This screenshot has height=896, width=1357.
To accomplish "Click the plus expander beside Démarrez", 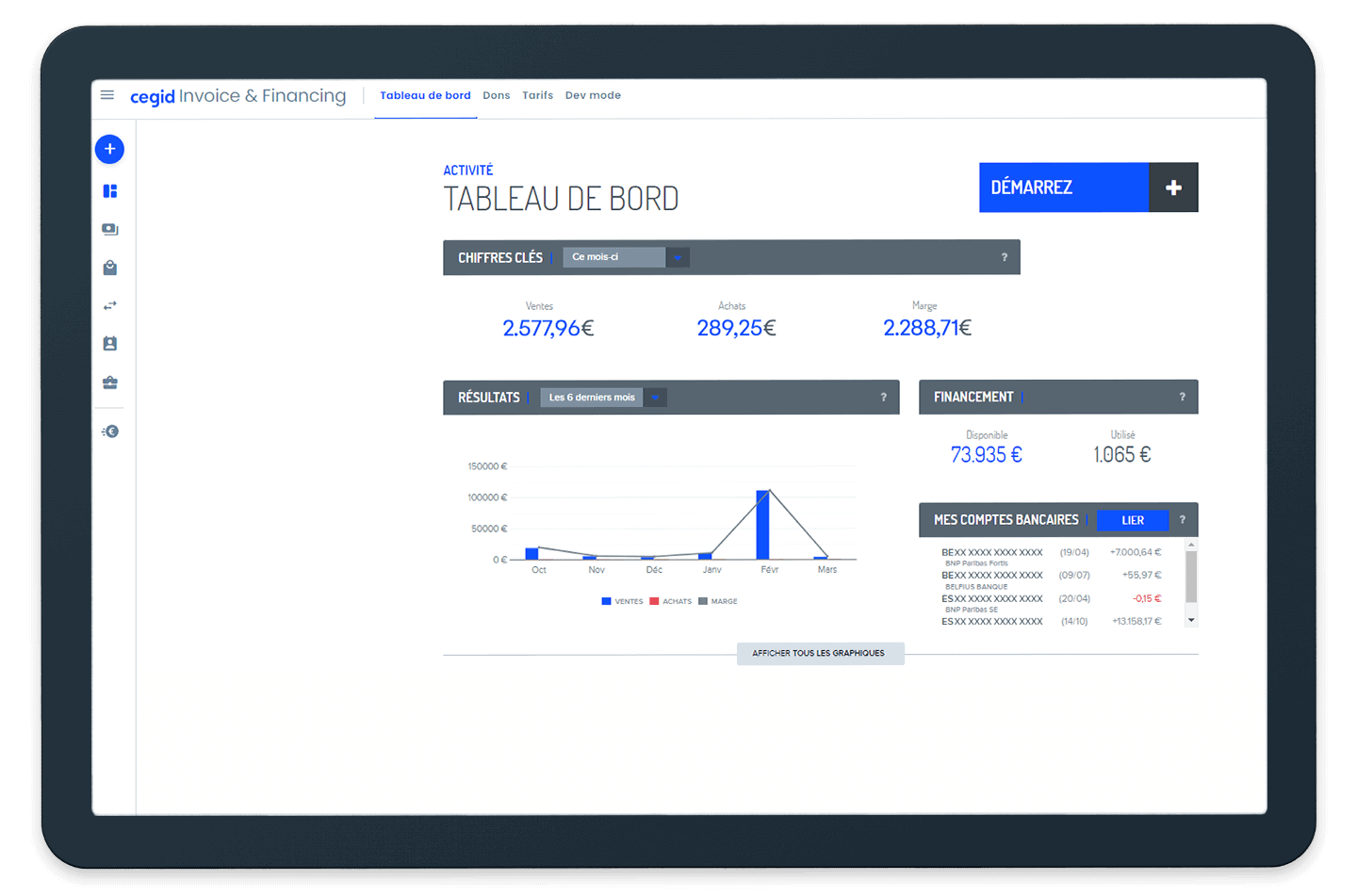I will click(1173, 187).
